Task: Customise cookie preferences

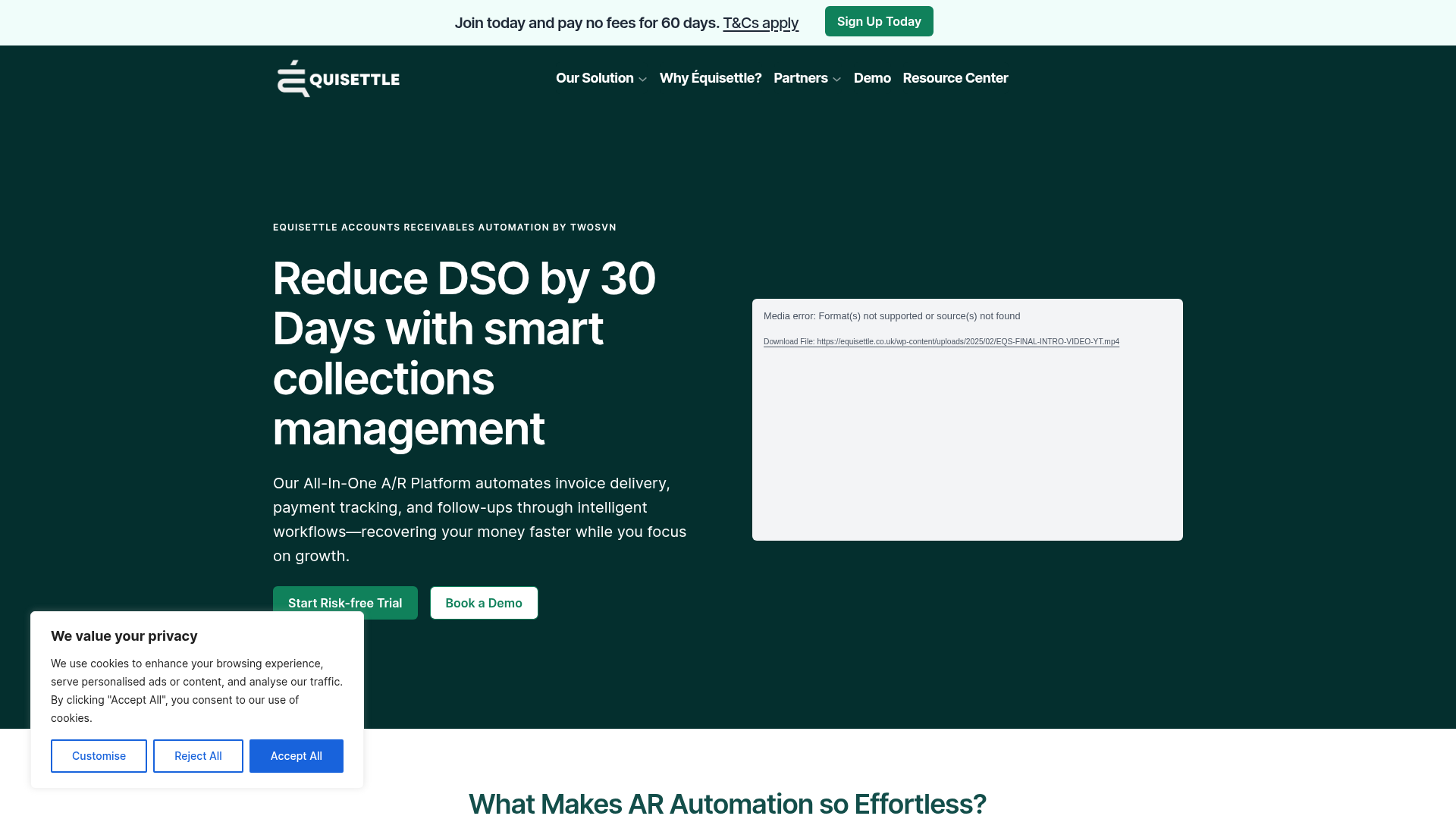Action: (x=99, y=756)
